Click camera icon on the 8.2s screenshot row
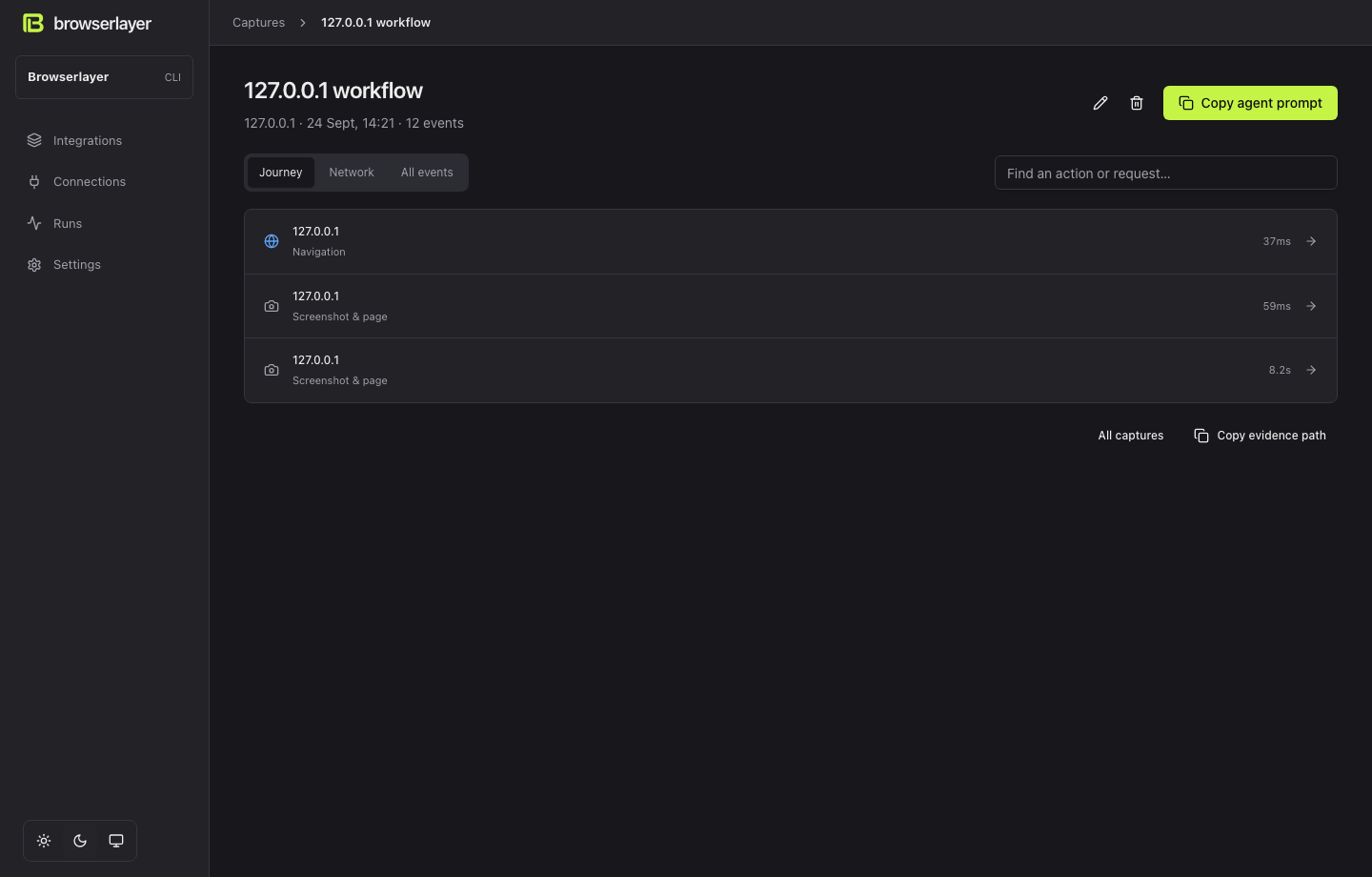This screenshot has width=1372, height=877. [272, 370]
